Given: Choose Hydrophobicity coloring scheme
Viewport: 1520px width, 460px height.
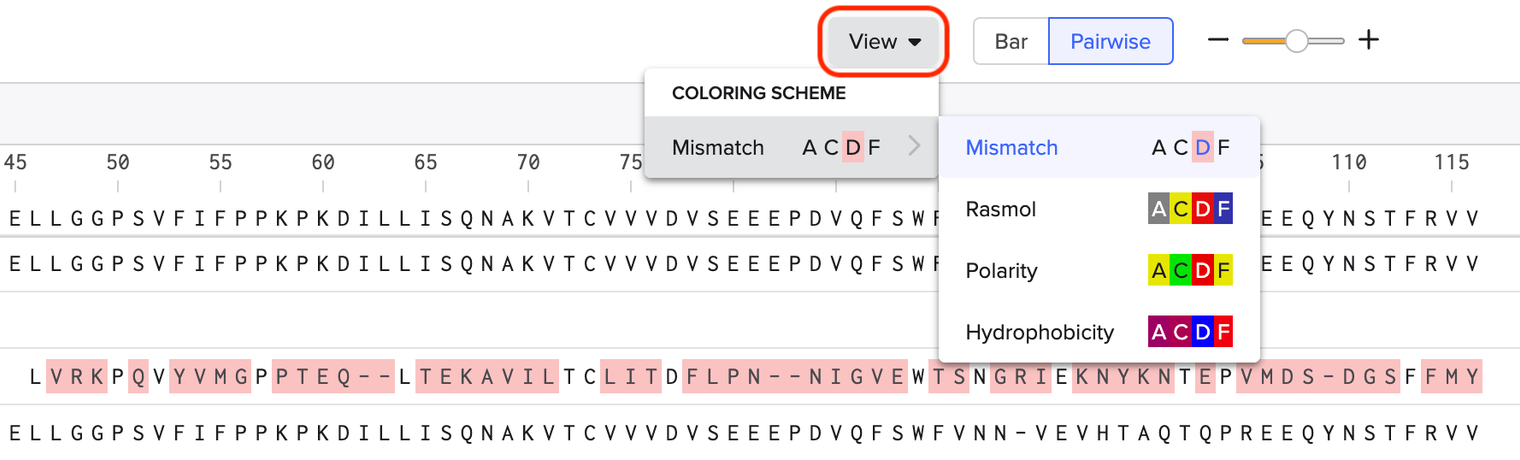Looking at the screenshot, I should pyautogui.click(x=1039, y=332).
